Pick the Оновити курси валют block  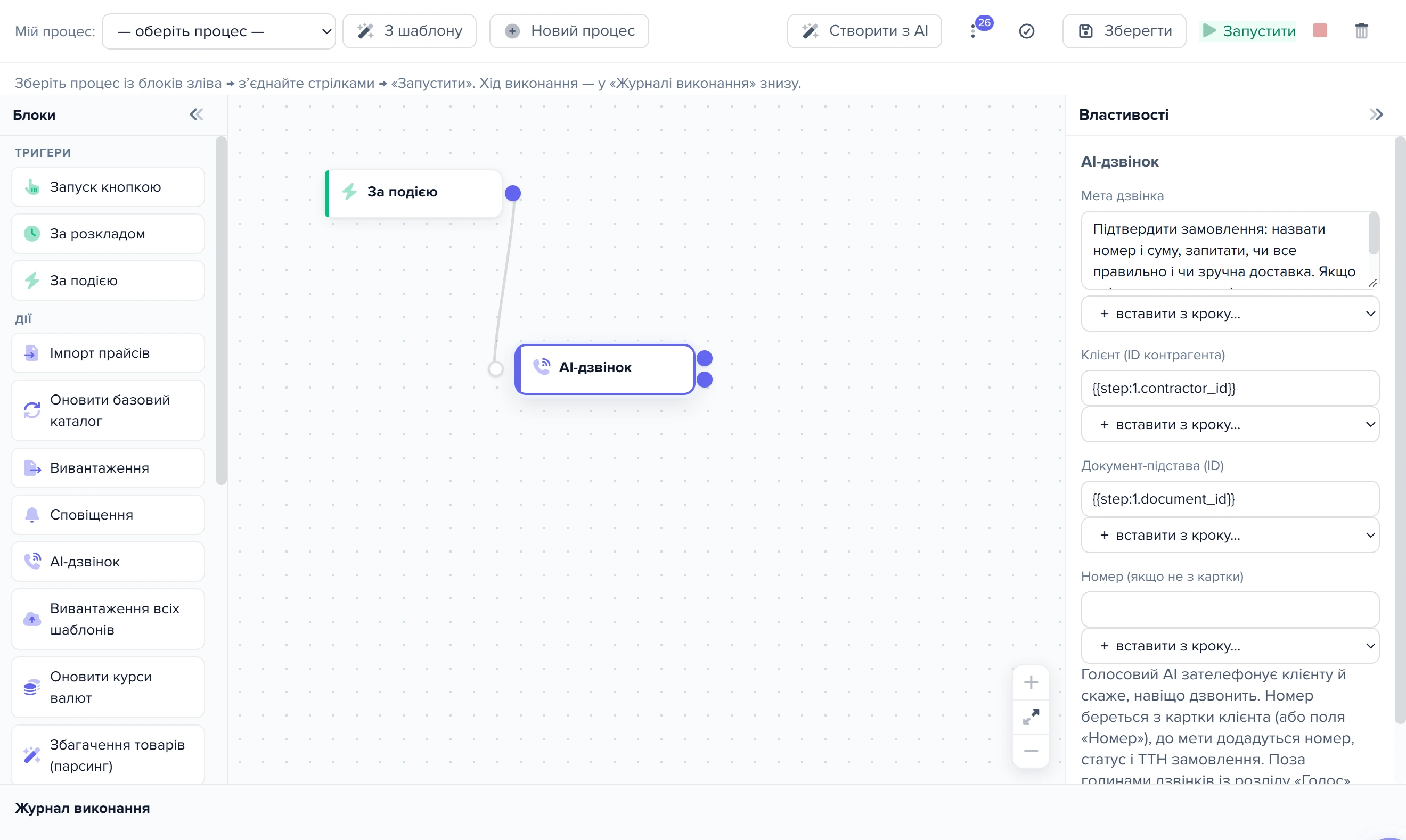click(x=108, y=688)
